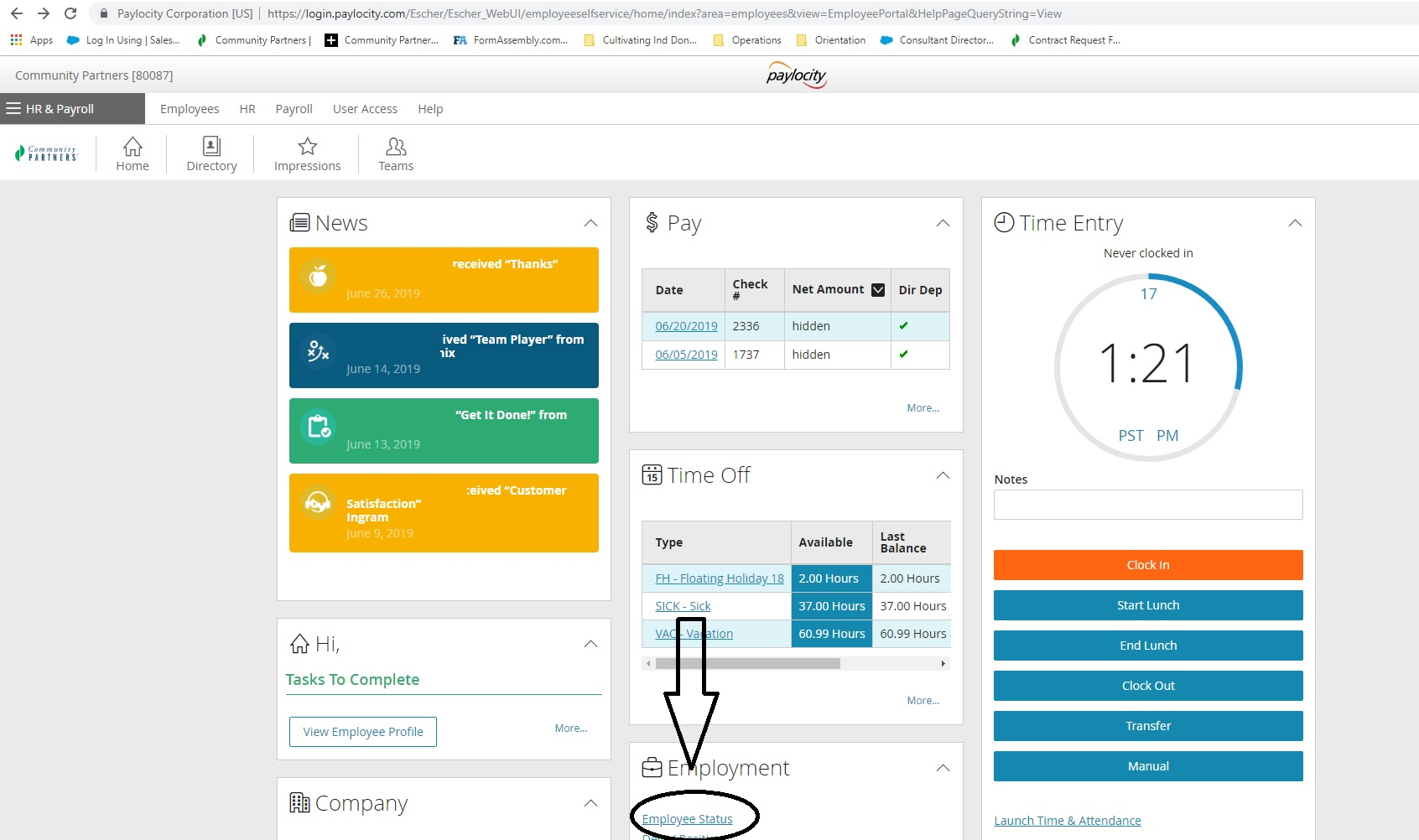Image resolution: width=1419 pixels, height=840 pixels.
Task: Click the Start Lunch button
Action: pyautogui.click(x=1148, y=605)
